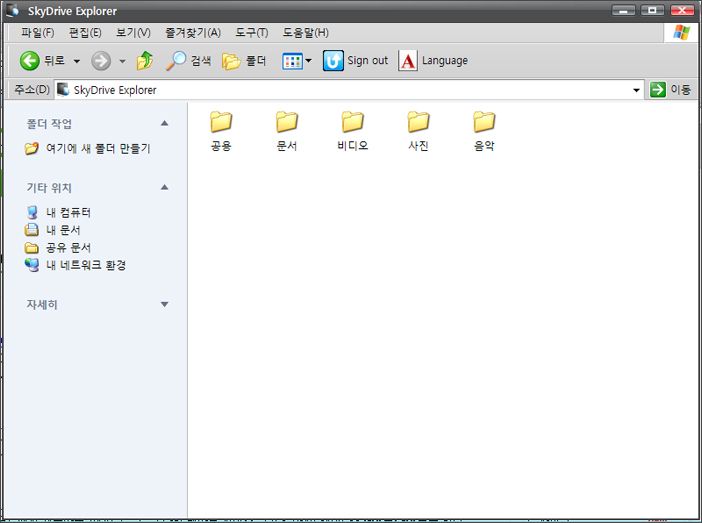Click the Sign out toolbar button

click(355, 60)
